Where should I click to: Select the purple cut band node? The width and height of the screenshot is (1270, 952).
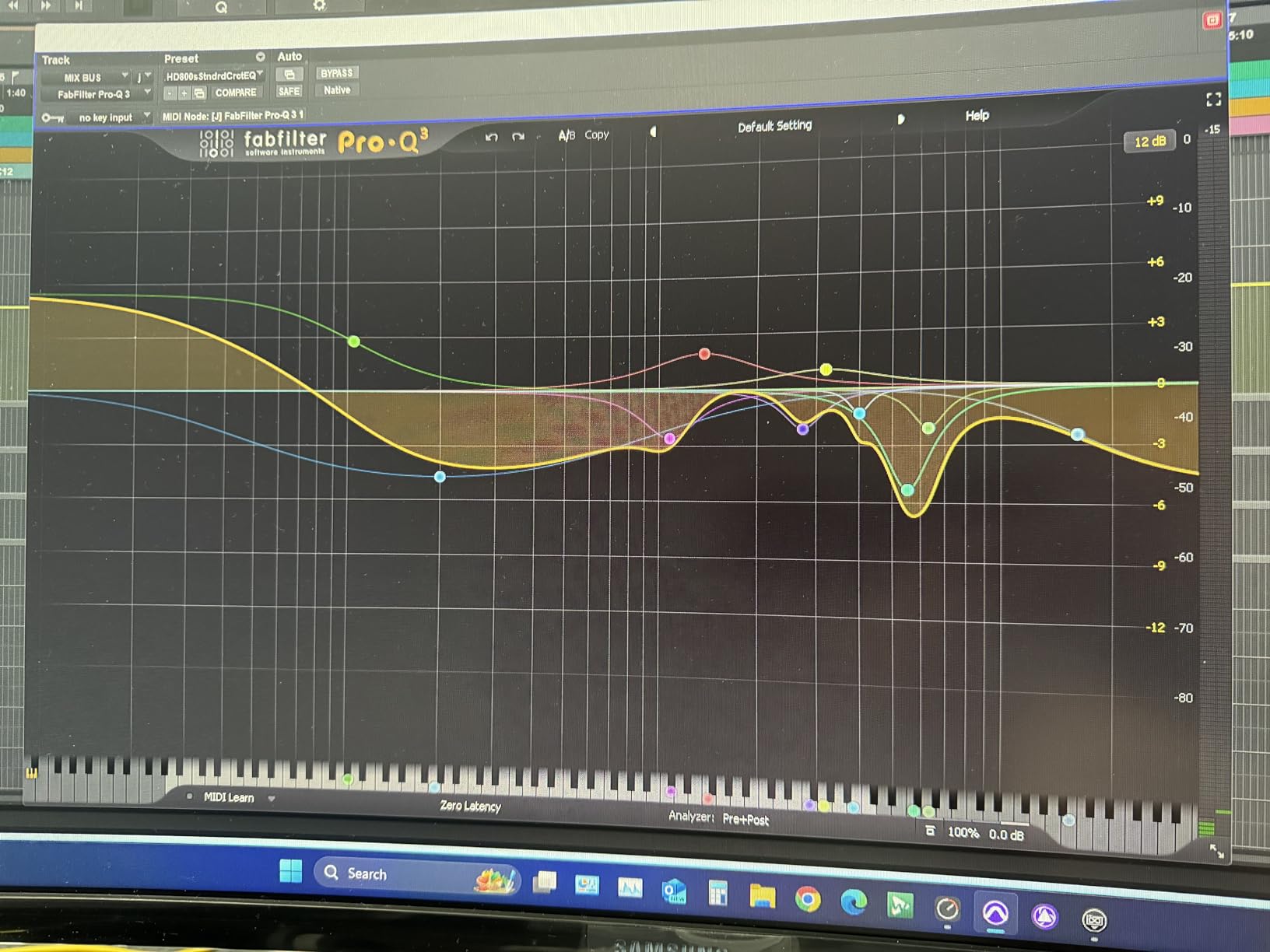point(802,429)
